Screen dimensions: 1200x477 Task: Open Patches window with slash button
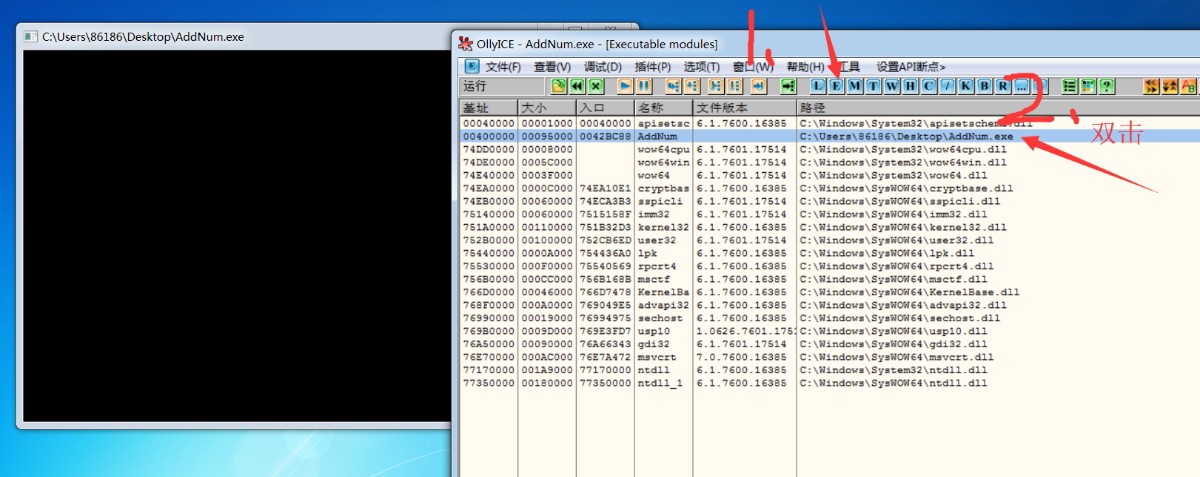pos(947,86)
